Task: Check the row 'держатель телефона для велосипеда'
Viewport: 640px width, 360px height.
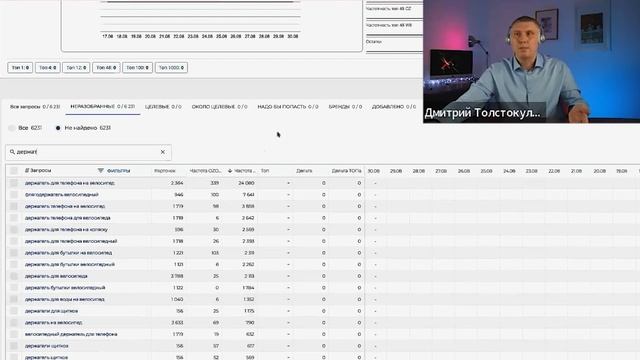Action: [14, 218]
